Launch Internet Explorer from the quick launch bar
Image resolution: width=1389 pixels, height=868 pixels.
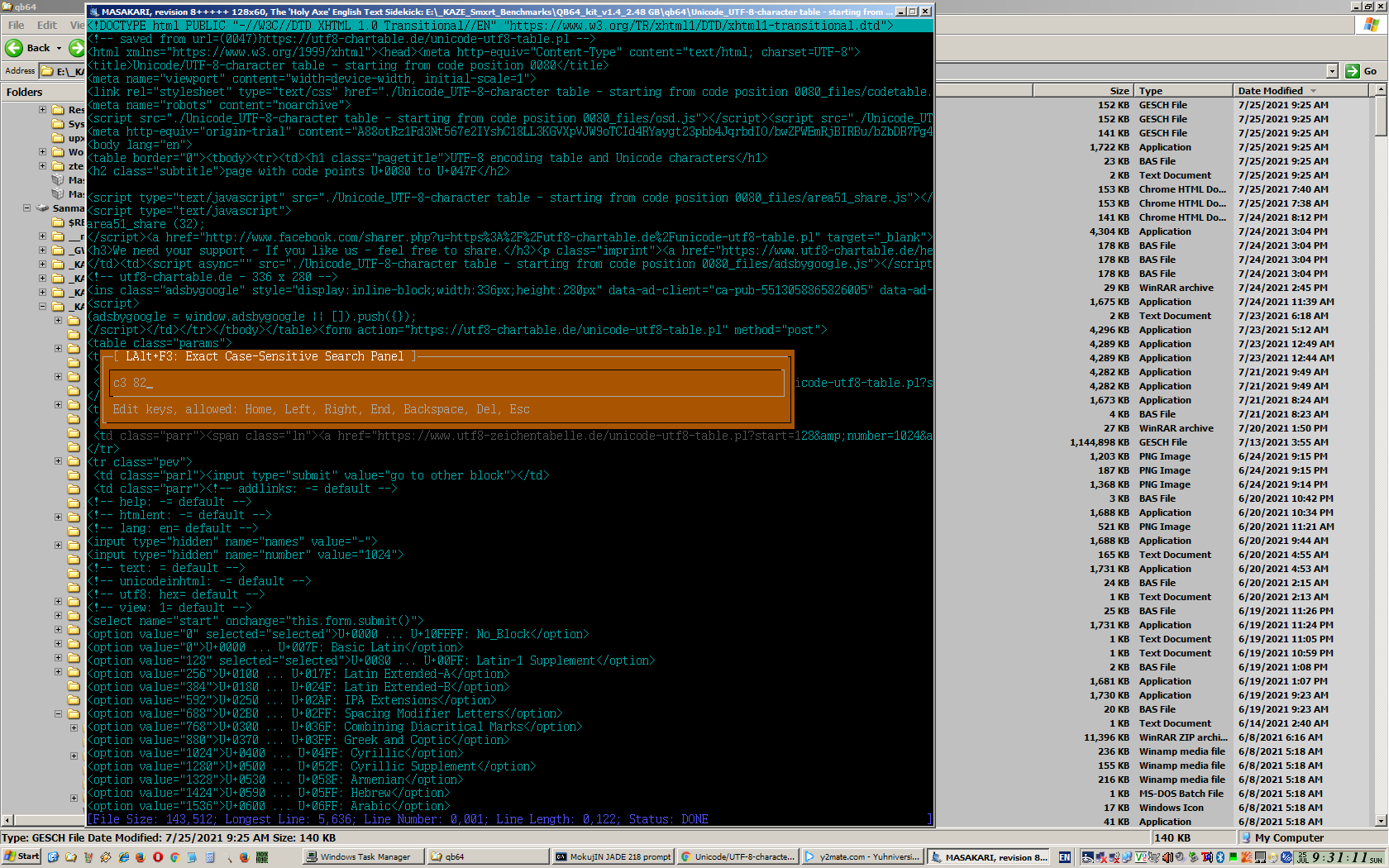(124, 857)
